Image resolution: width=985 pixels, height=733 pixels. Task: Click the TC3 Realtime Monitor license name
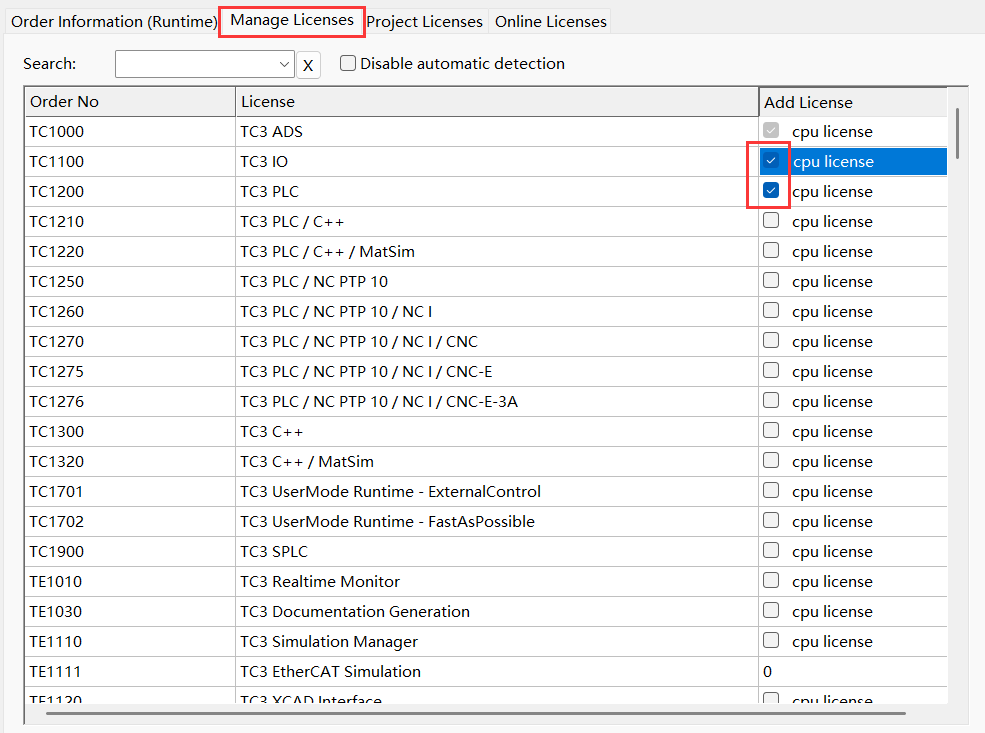[x=320, y=582]
